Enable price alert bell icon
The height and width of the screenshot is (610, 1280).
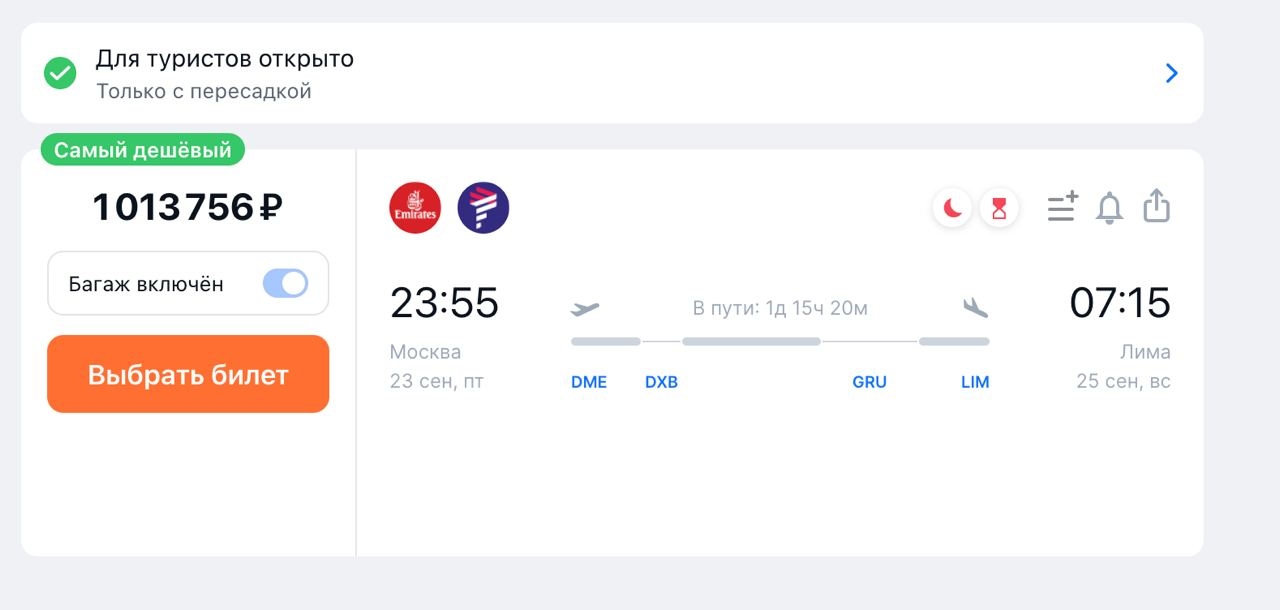[x=1109, y=208]
